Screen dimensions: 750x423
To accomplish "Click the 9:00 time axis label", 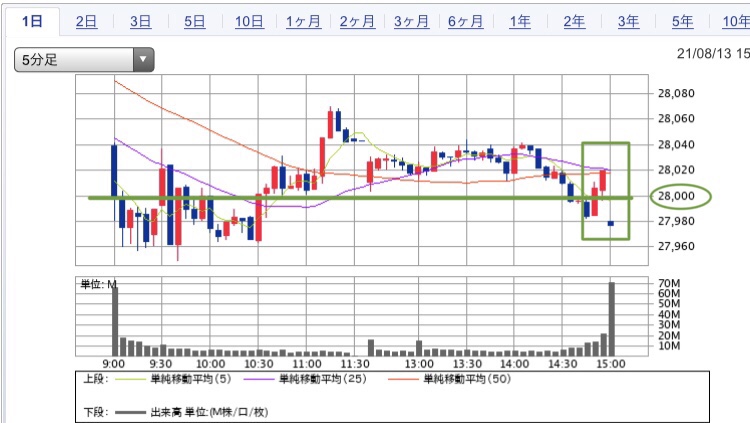I will (114, 364).
